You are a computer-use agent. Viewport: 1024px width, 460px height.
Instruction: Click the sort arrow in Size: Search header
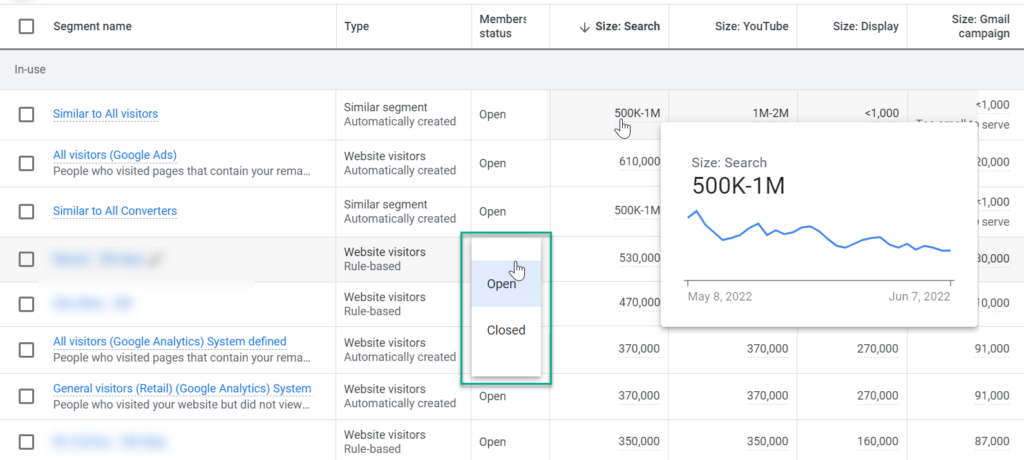pyautogui.click(x=584, y=27)
